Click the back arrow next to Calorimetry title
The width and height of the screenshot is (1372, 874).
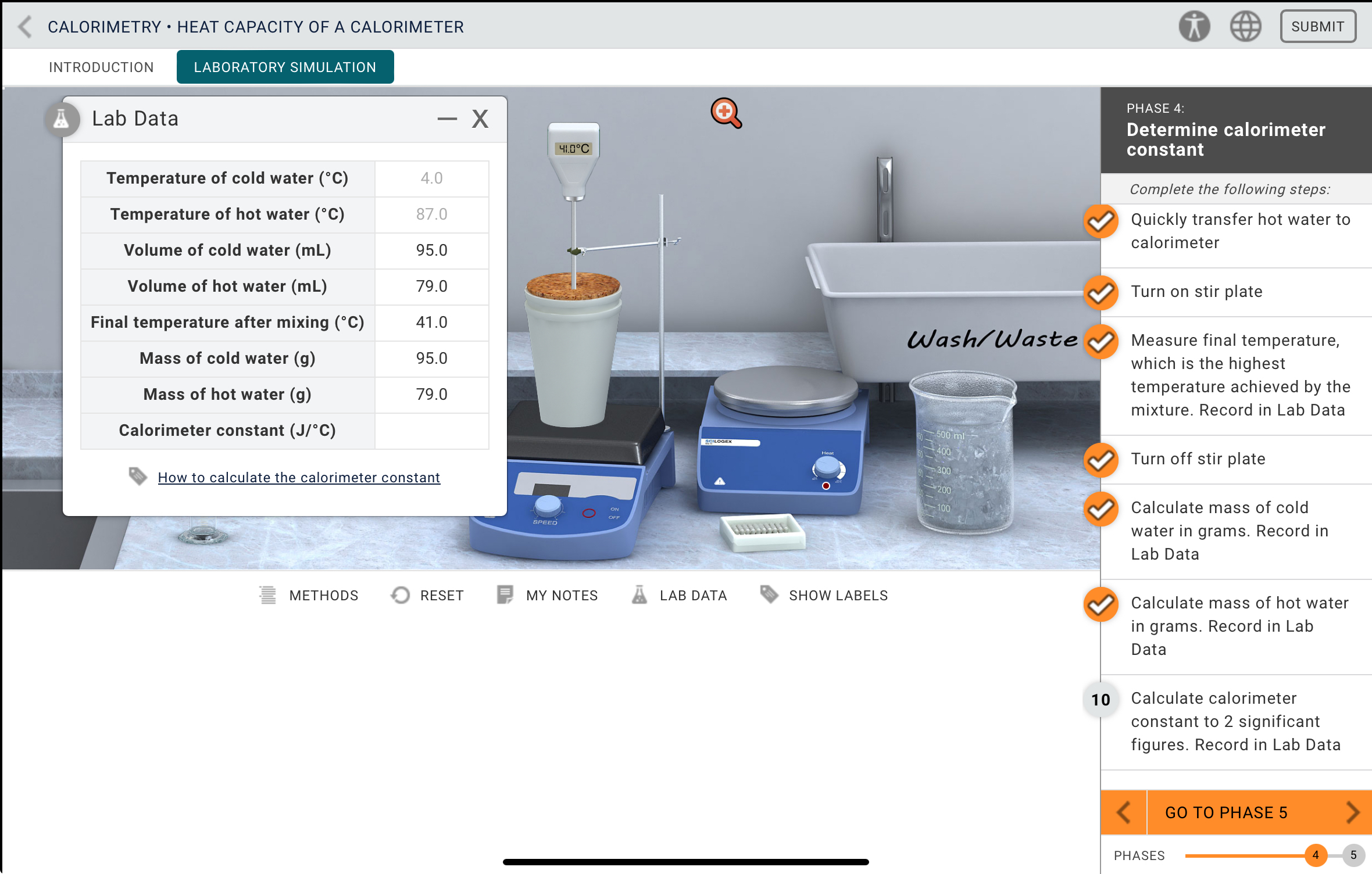24,26
